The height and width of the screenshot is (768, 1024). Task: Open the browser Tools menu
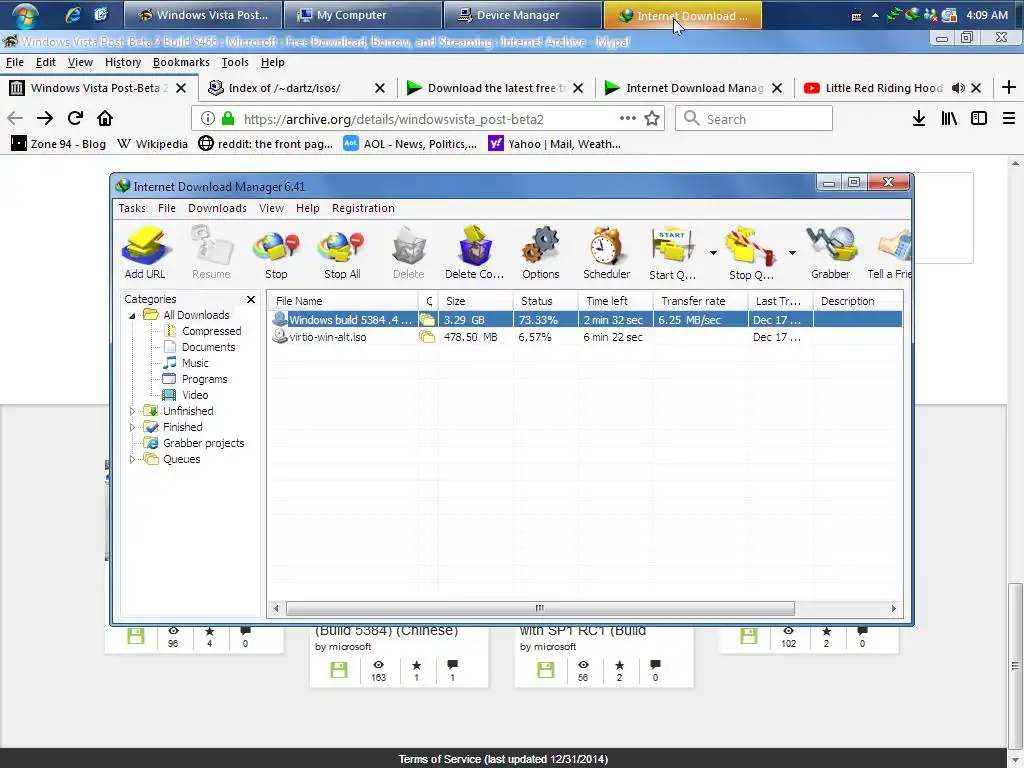coord(235,62)
